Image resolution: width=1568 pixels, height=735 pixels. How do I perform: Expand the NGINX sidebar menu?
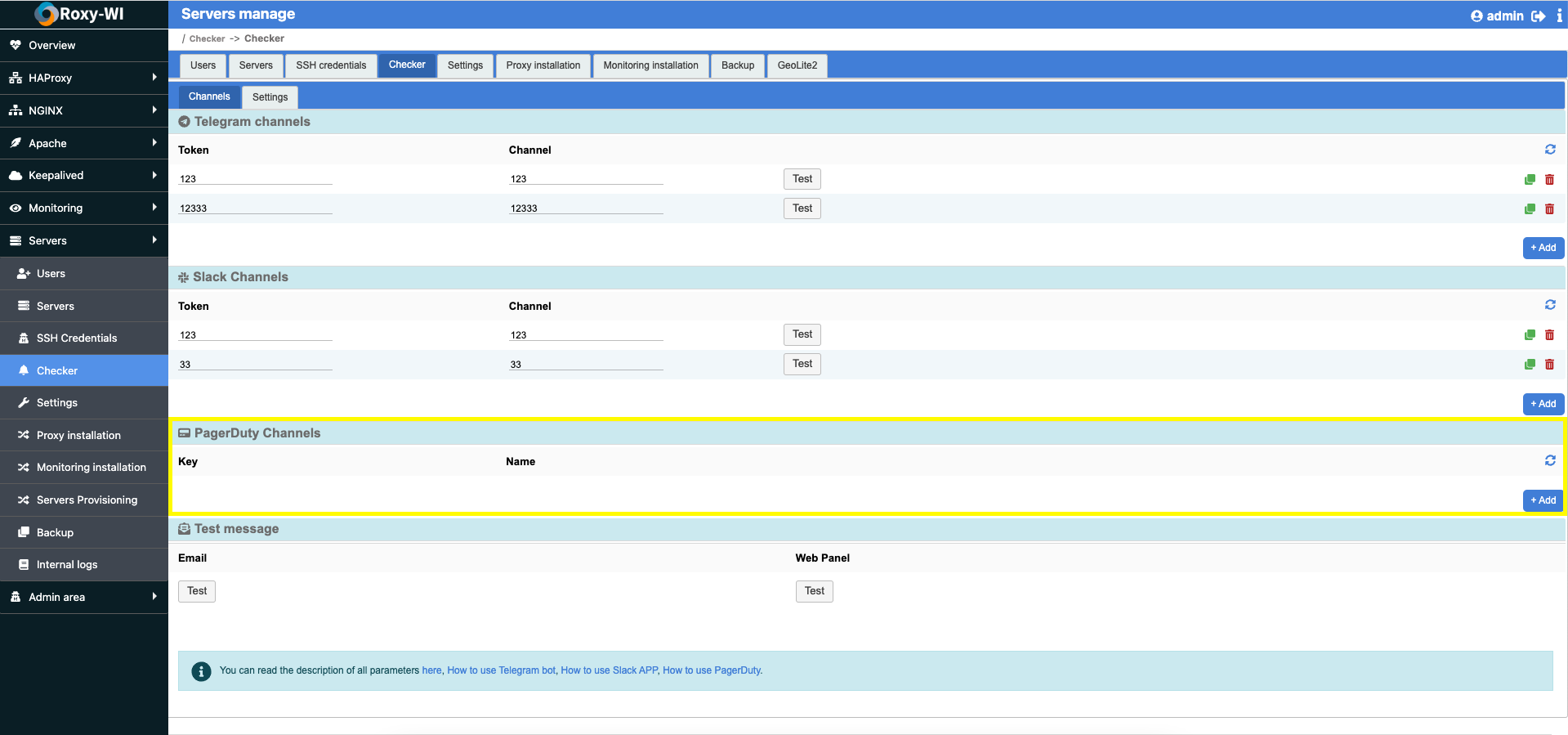[x=84, y=110]
